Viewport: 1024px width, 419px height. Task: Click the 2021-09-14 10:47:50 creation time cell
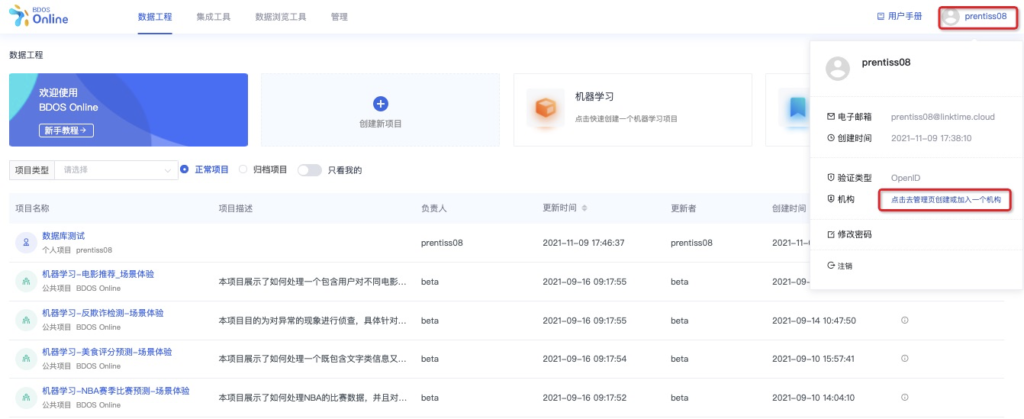[x=814, y=320]
